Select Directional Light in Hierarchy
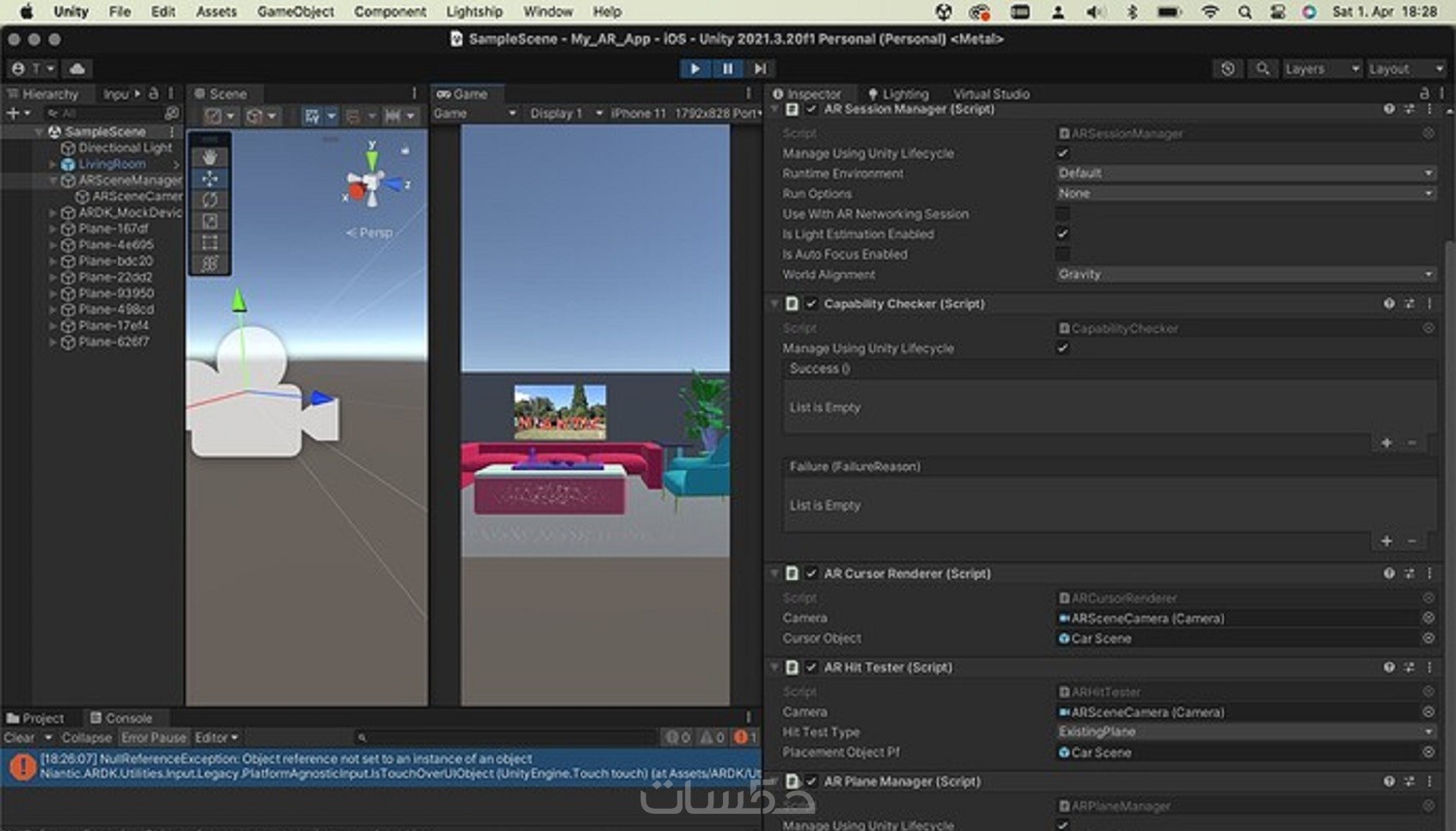This screenshot has height=831, width=1456. click(x=125, y=147)
